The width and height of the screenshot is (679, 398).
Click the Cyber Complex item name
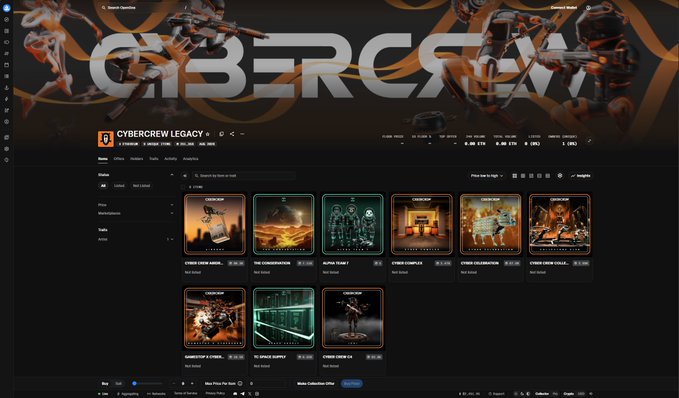pyautogui.click(x=407, y=263)
